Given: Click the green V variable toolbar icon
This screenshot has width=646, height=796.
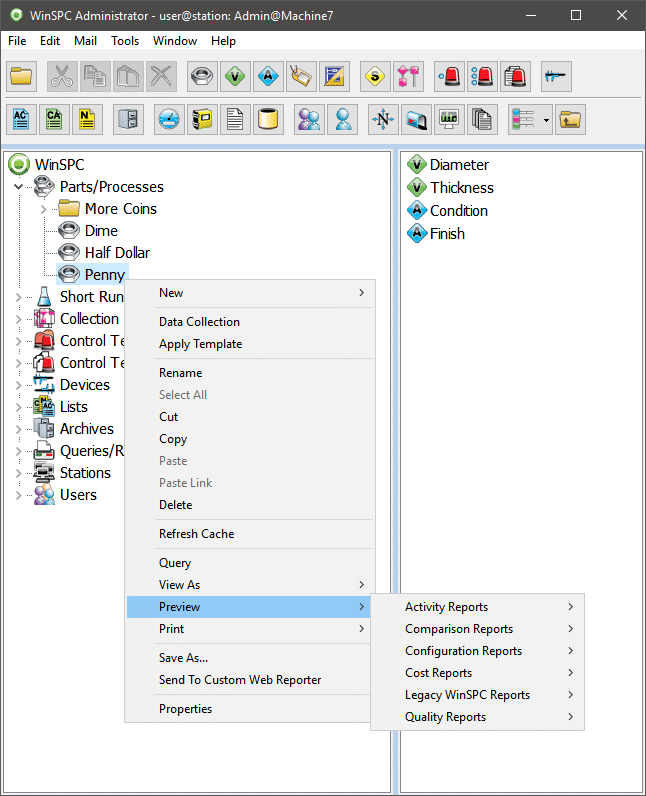Looking at the screenshot, I should tap(235, 75).
